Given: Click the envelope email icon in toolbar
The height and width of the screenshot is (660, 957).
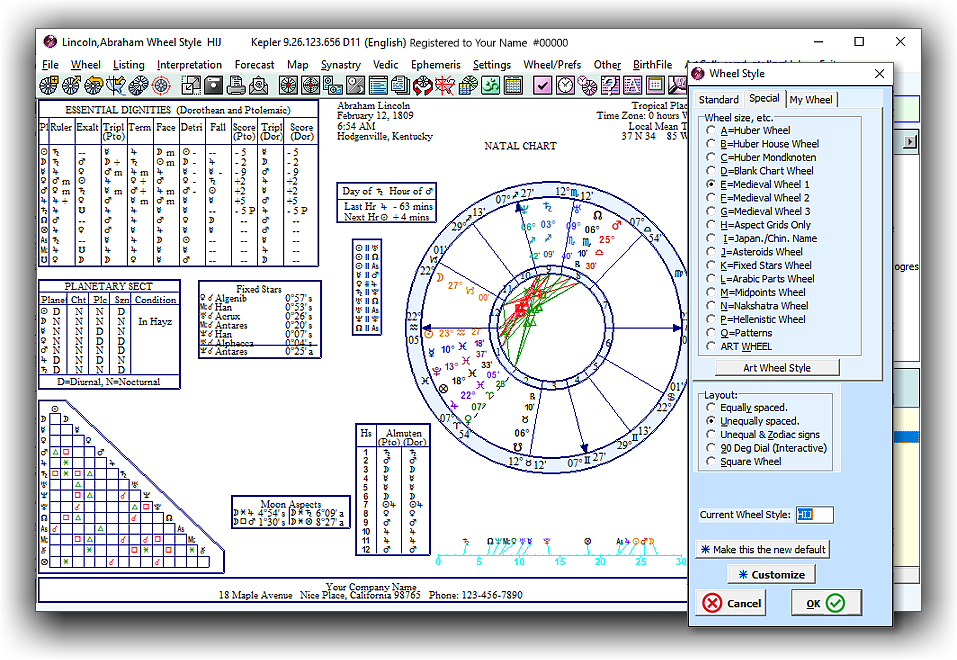Looking at the screenshot, I should pos(260,86).
